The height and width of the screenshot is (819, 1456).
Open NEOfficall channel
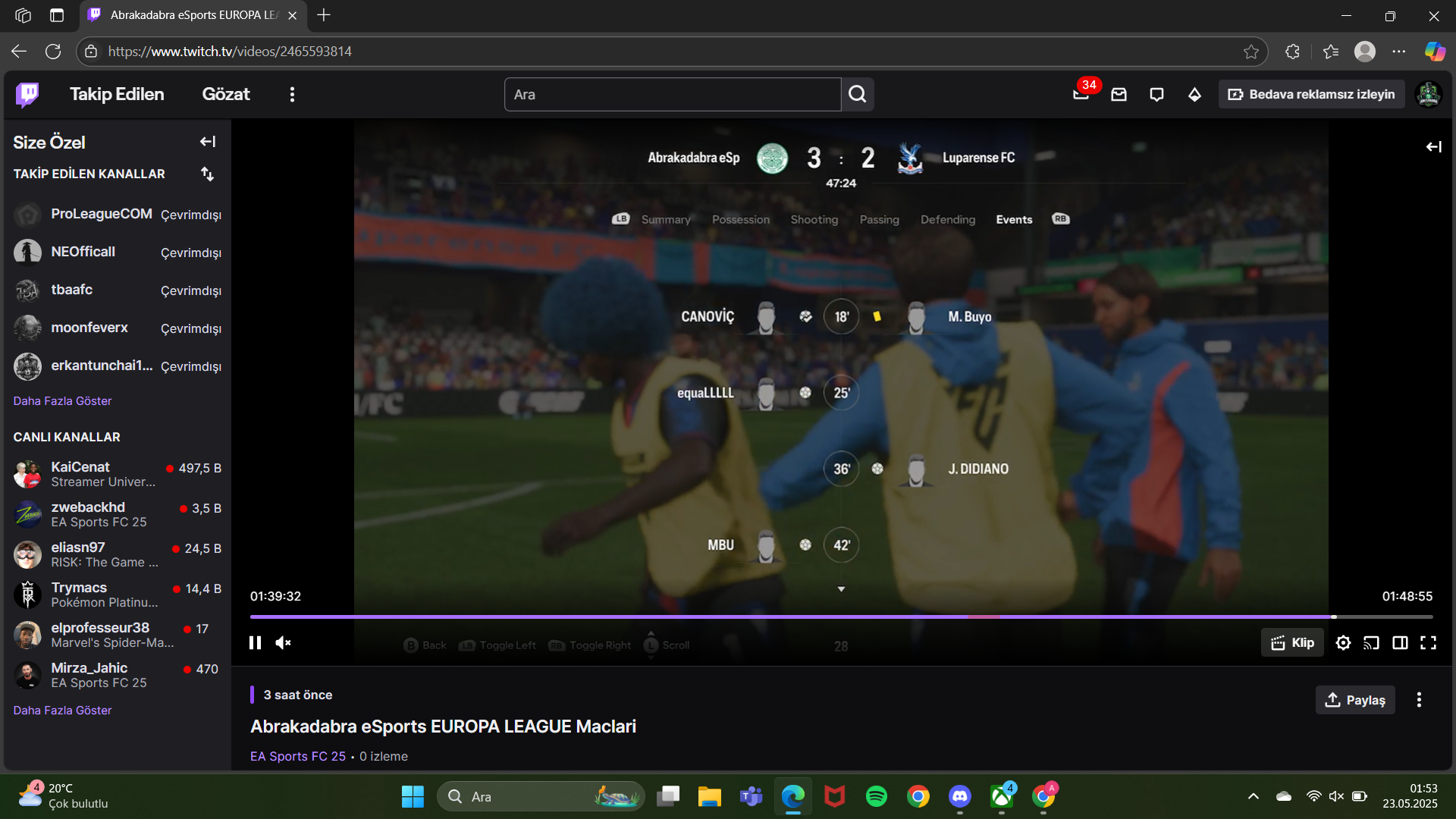(x=118, y=253)
